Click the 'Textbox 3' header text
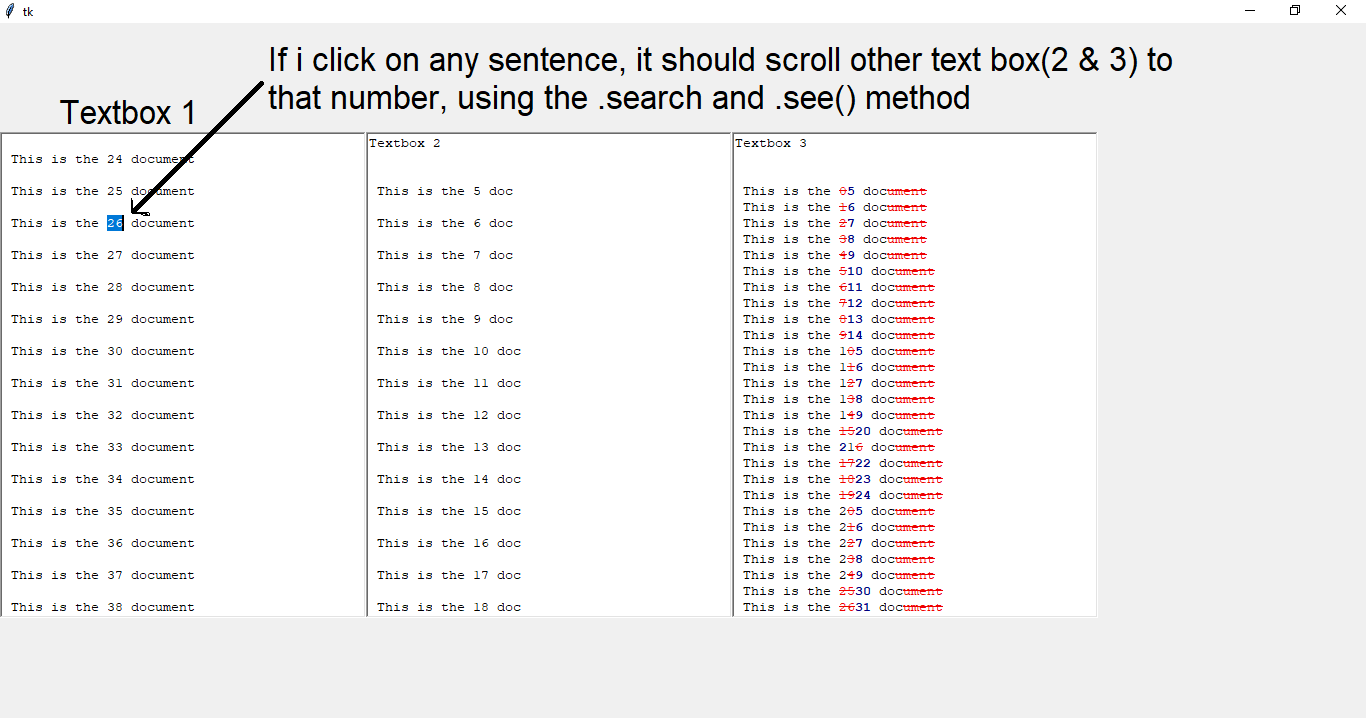 tap(771, 143)
